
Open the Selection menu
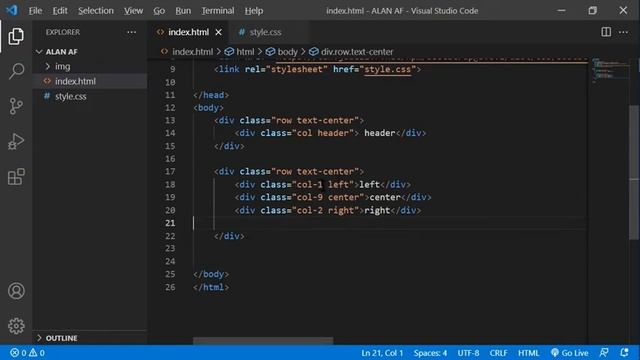point(96,11)
